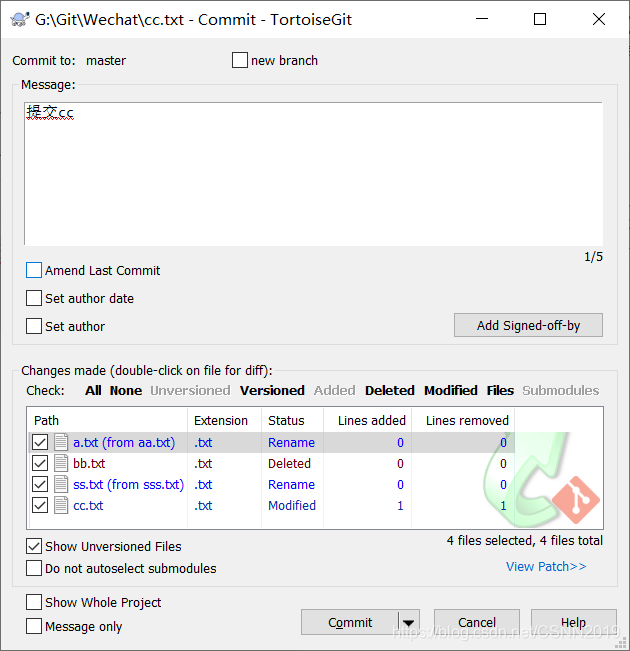Enable Set author checkbox
The width and height of the screenshot is (630, 651).
[x=34, y=326]
